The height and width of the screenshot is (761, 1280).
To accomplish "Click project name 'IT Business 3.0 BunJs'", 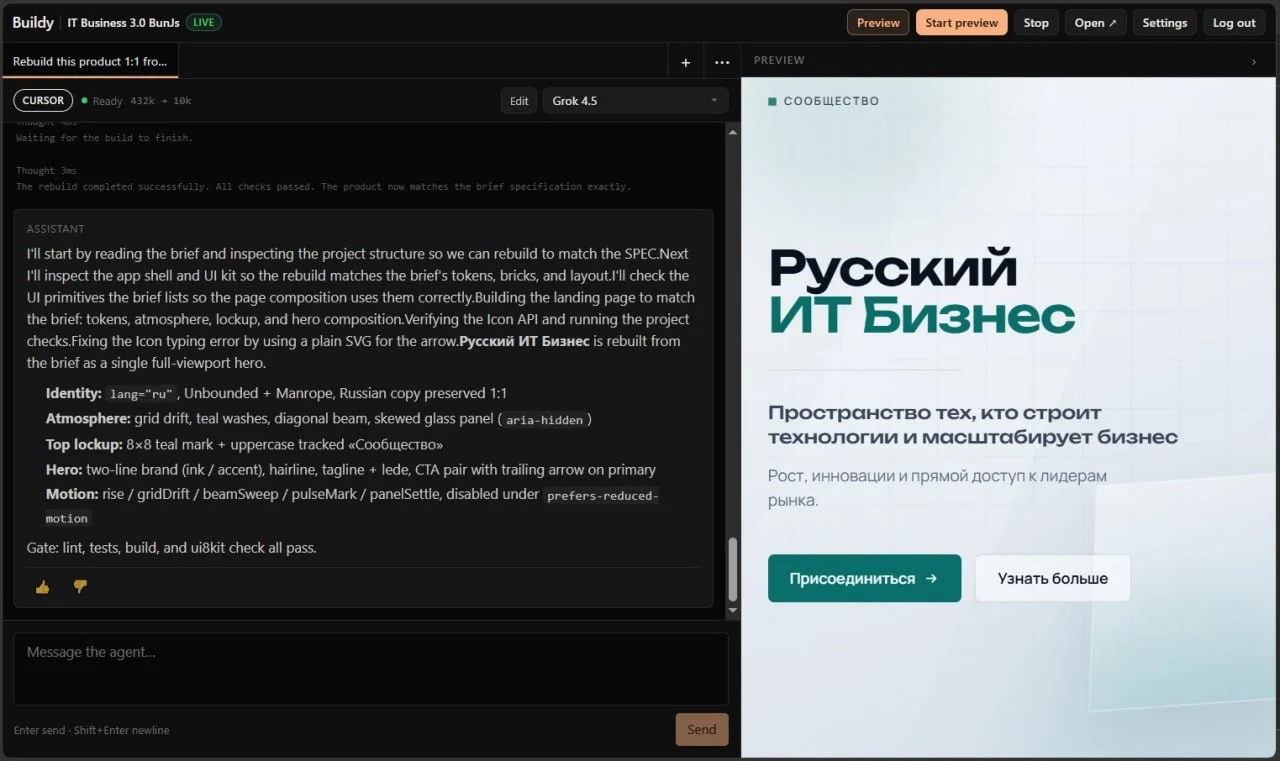I will pos(124,23).
